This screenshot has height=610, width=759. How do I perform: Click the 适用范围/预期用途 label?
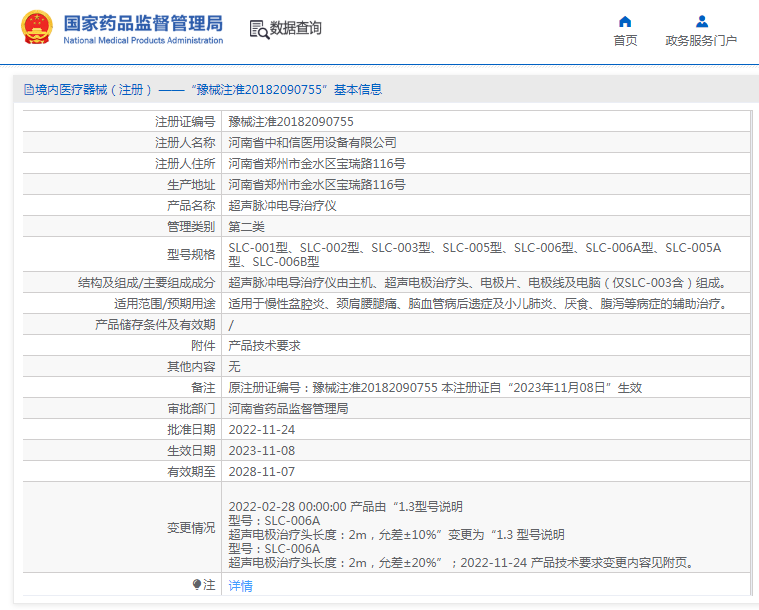pyautogui.click(x=165, y=304)
